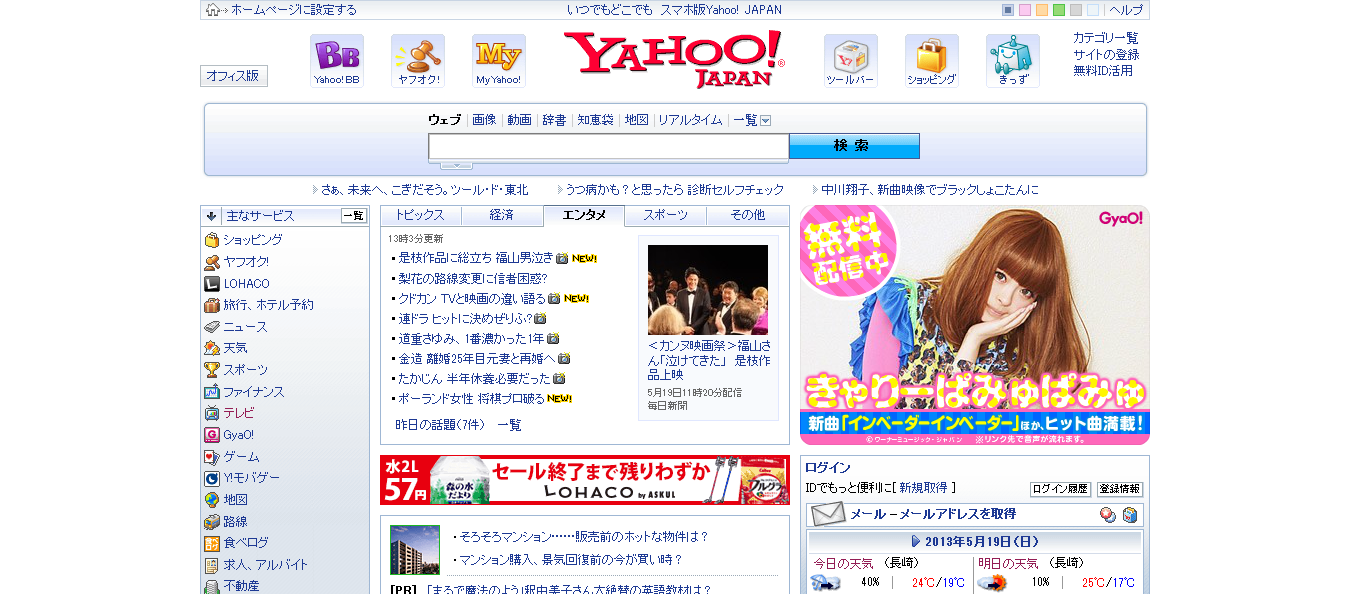Image resolution: width=1349 pixels, height=594 pixels.
Task: Click the GyaO! sidebar icon
Action: (x=212, y=435)
